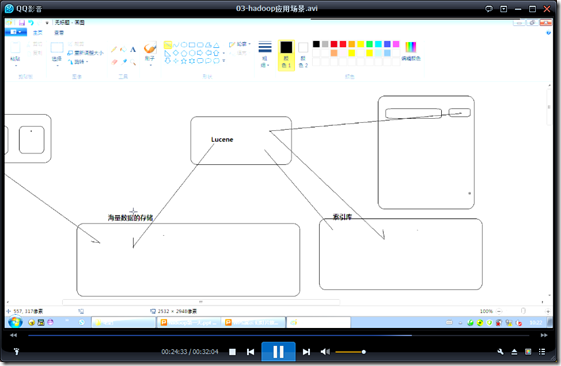Screen dimensions: 561x366
Task: Select the Curve shape
Action: 176,45
